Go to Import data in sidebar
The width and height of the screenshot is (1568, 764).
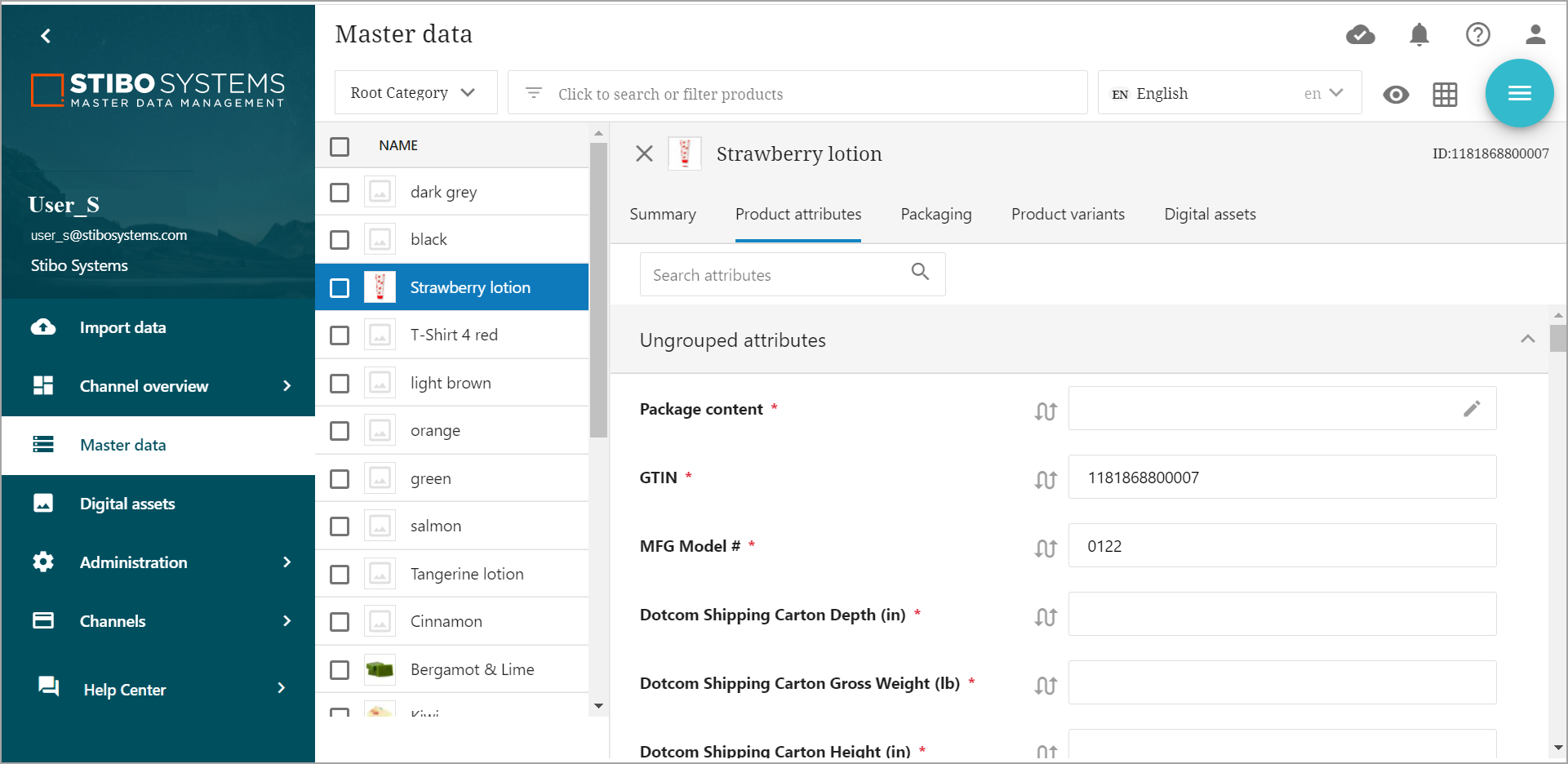coord(122,327)
